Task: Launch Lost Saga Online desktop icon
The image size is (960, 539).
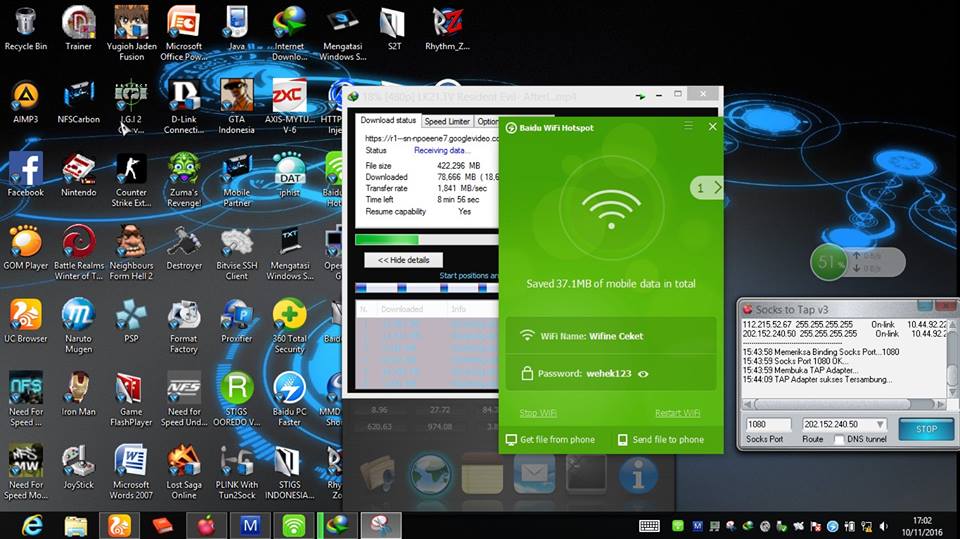Action: point(184,472)
